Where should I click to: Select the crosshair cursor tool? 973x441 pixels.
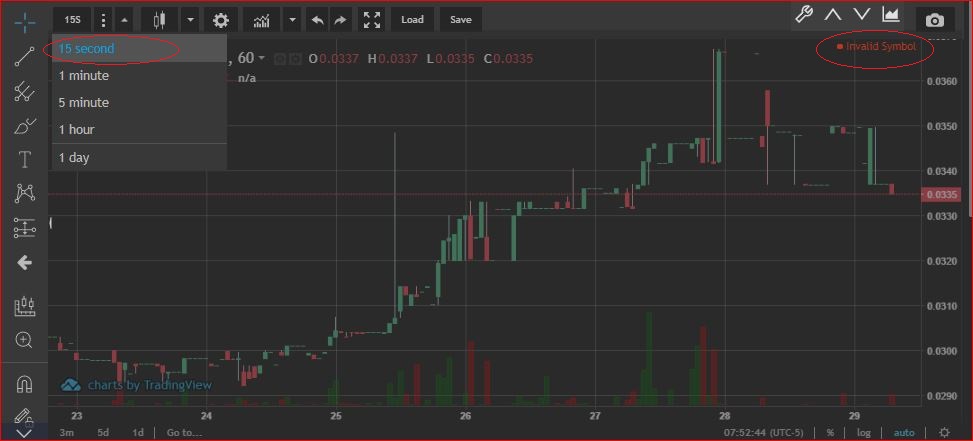point(24,21)
